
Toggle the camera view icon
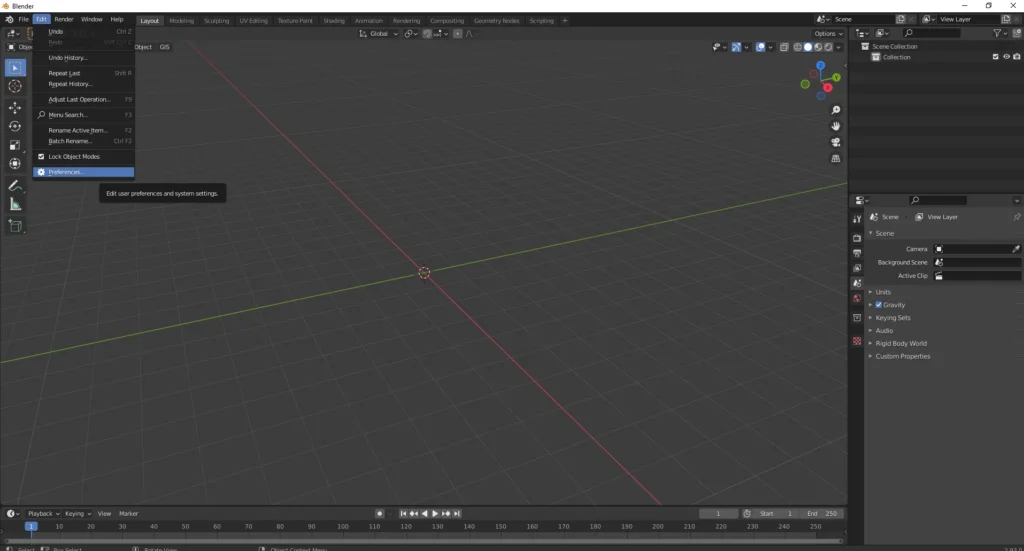coord(835,142)
